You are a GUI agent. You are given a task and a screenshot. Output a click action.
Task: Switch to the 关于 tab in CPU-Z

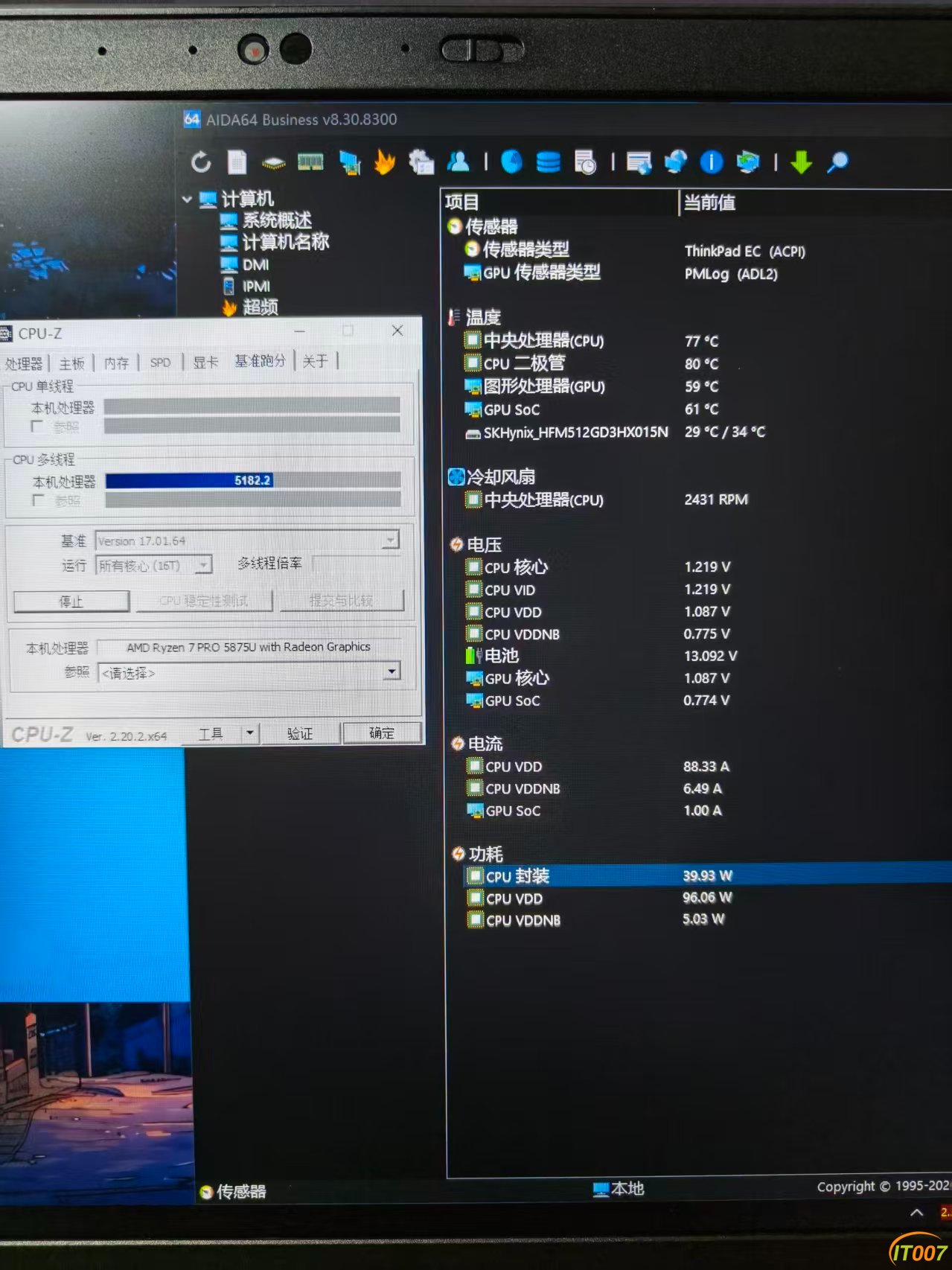point(315,361)
